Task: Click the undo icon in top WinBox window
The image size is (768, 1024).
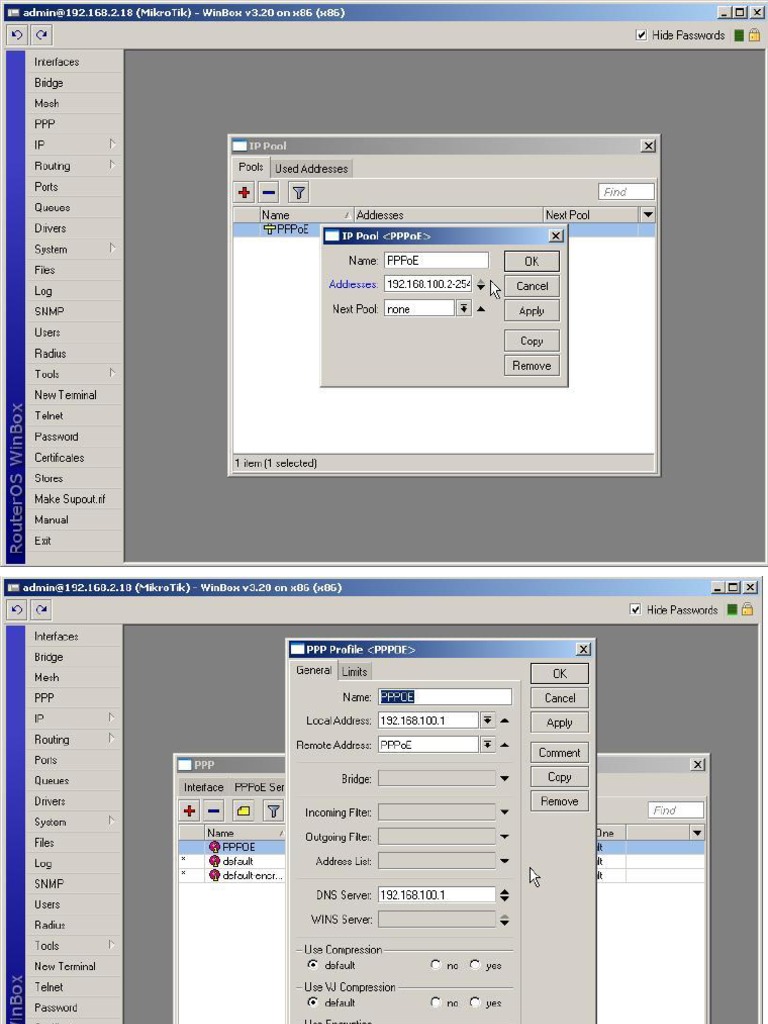Action: [18, 35]
